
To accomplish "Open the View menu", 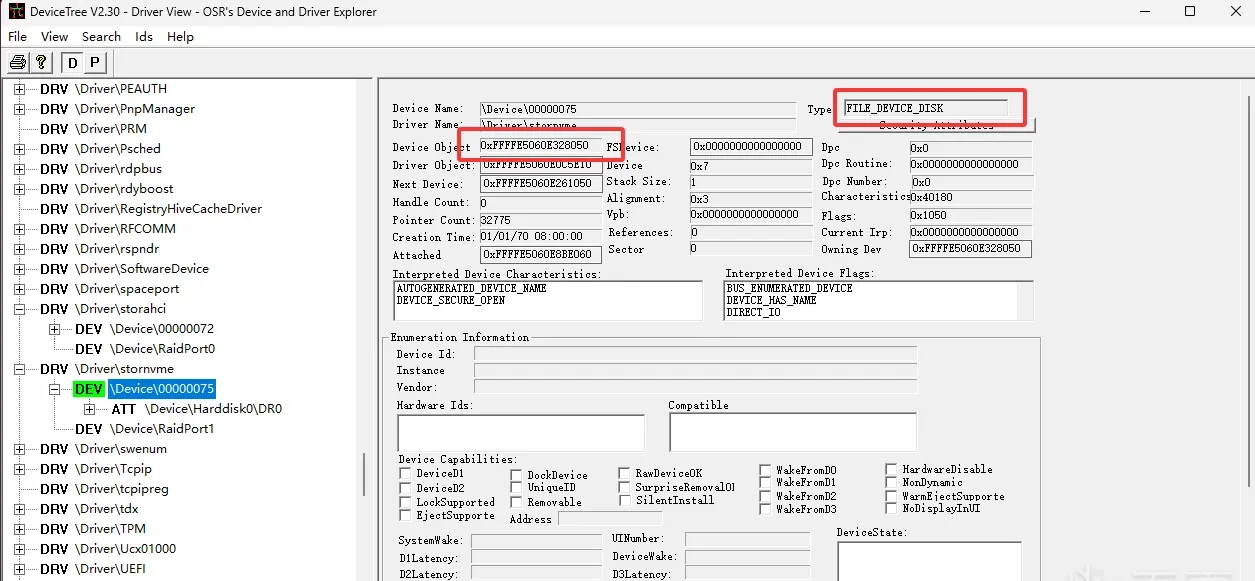I will 55,37.
